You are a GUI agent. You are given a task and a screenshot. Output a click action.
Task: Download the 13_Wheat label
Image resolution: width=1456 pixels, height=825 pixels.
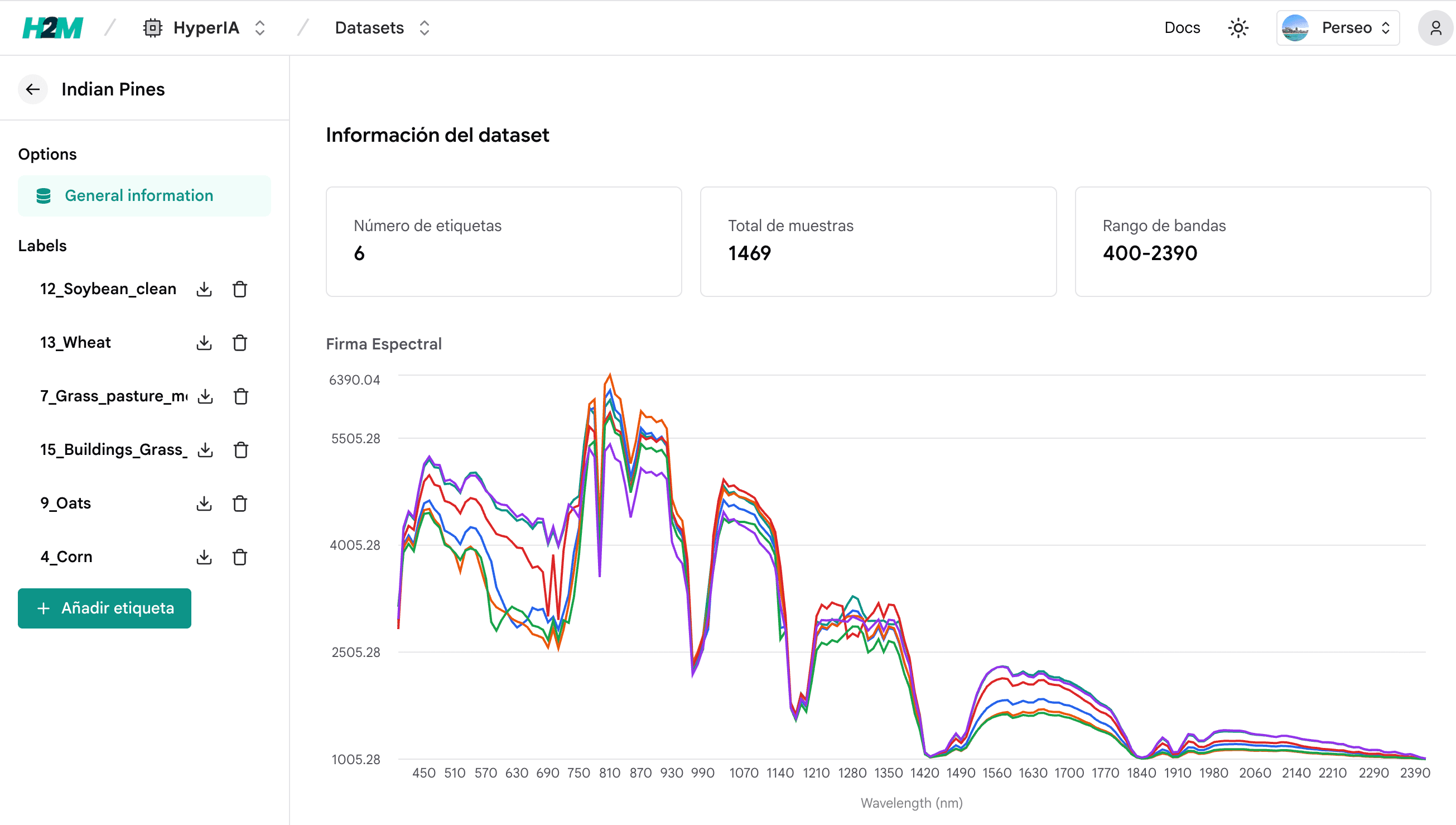pyautogui.click(x=204, y=343)
